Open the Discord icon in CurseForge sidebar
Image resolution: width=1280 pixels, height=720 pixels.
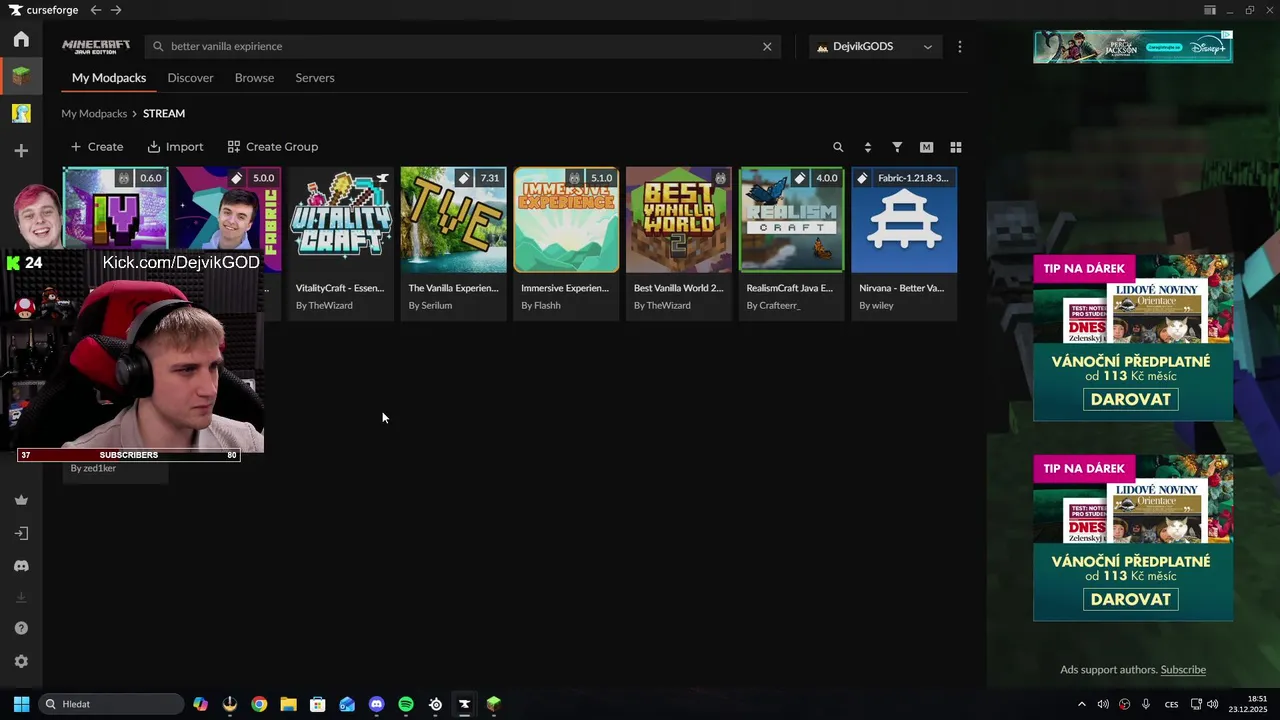click(x=21, y=566)
